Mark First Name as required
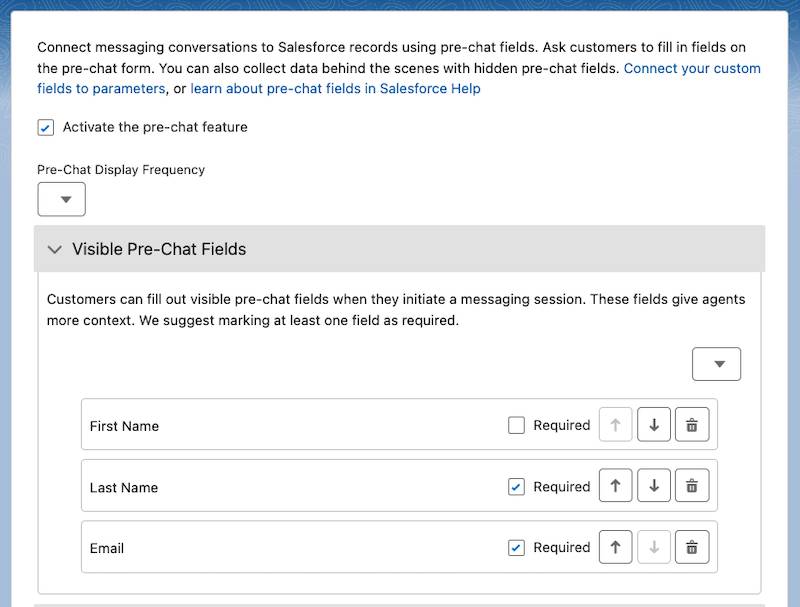The width and height of the screenshot is (800, 607). click(x=516, y=425)
